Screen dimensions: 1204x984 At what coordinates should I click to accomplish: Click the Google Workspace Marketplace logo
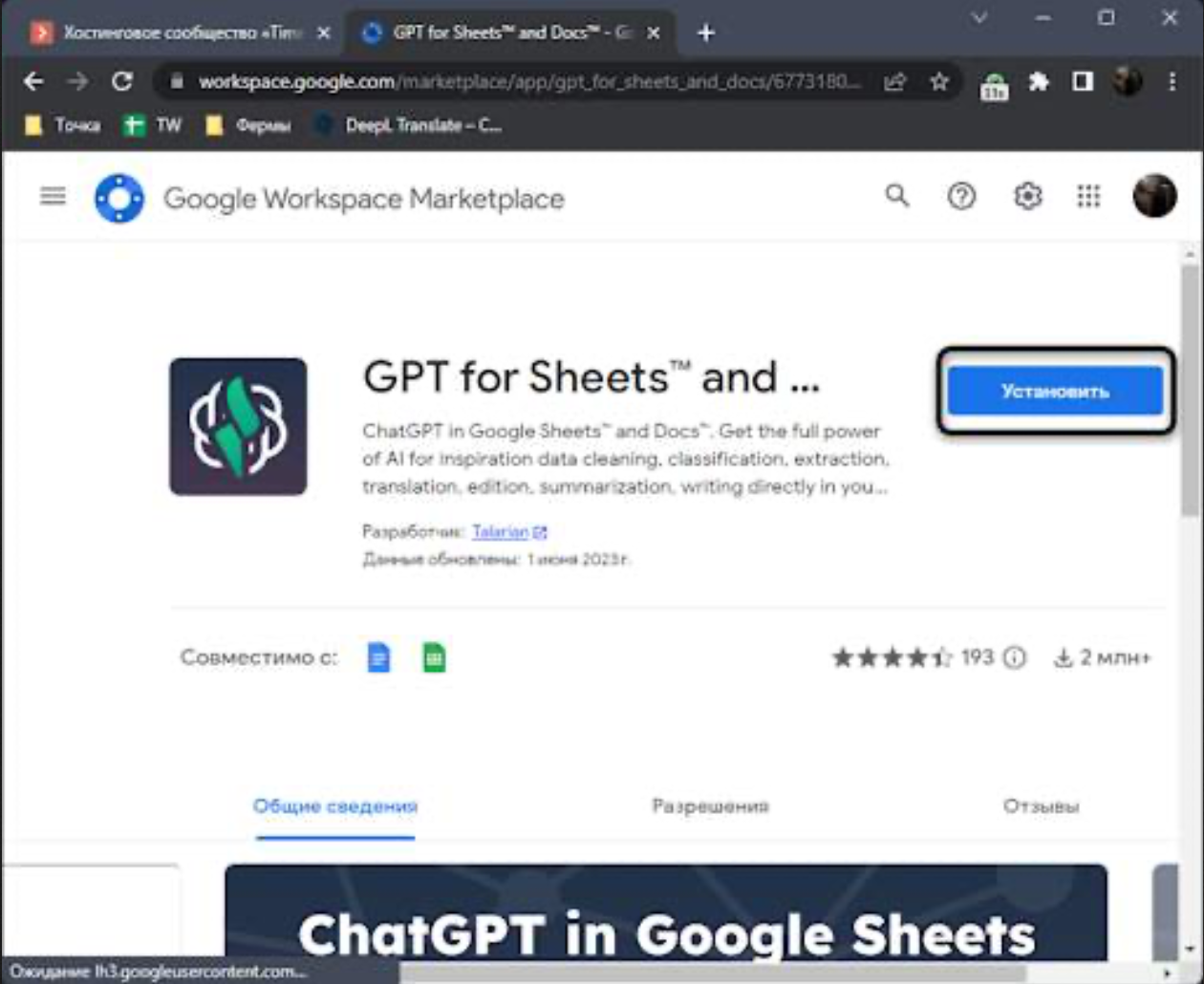coord(119,199)
